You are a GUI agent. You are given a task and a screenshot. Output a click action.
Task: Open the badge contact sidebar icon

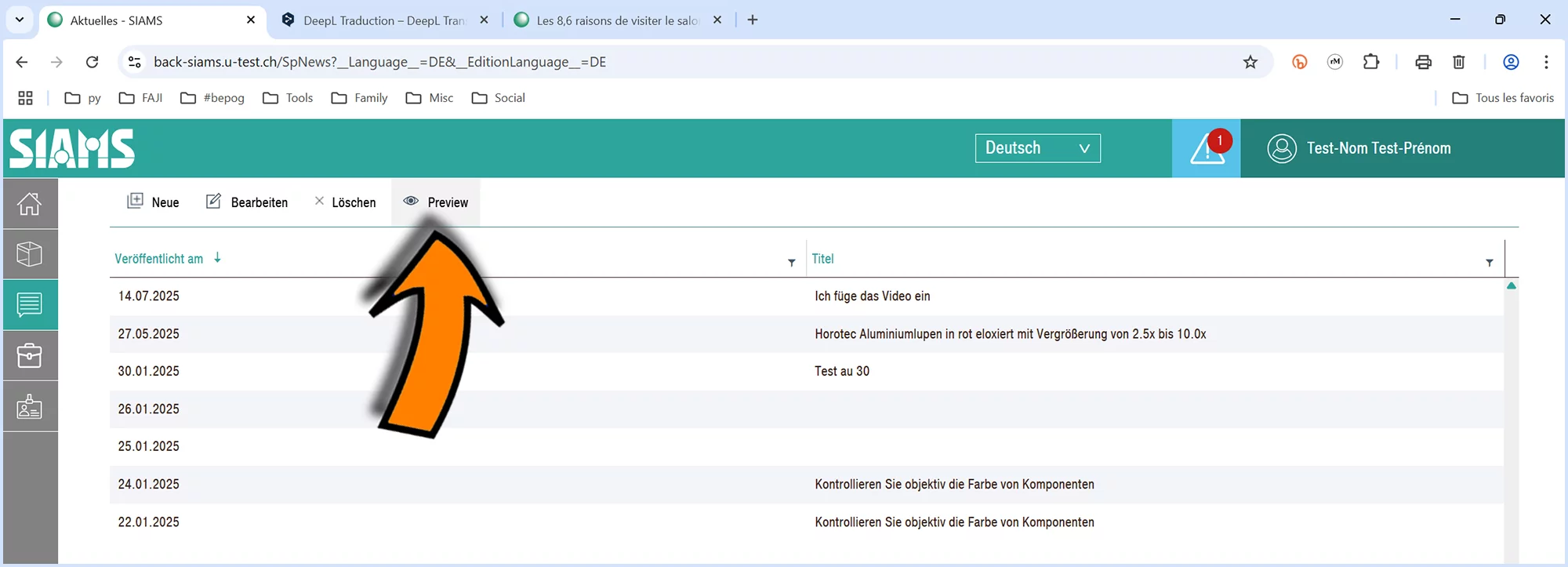coord(30,406)
